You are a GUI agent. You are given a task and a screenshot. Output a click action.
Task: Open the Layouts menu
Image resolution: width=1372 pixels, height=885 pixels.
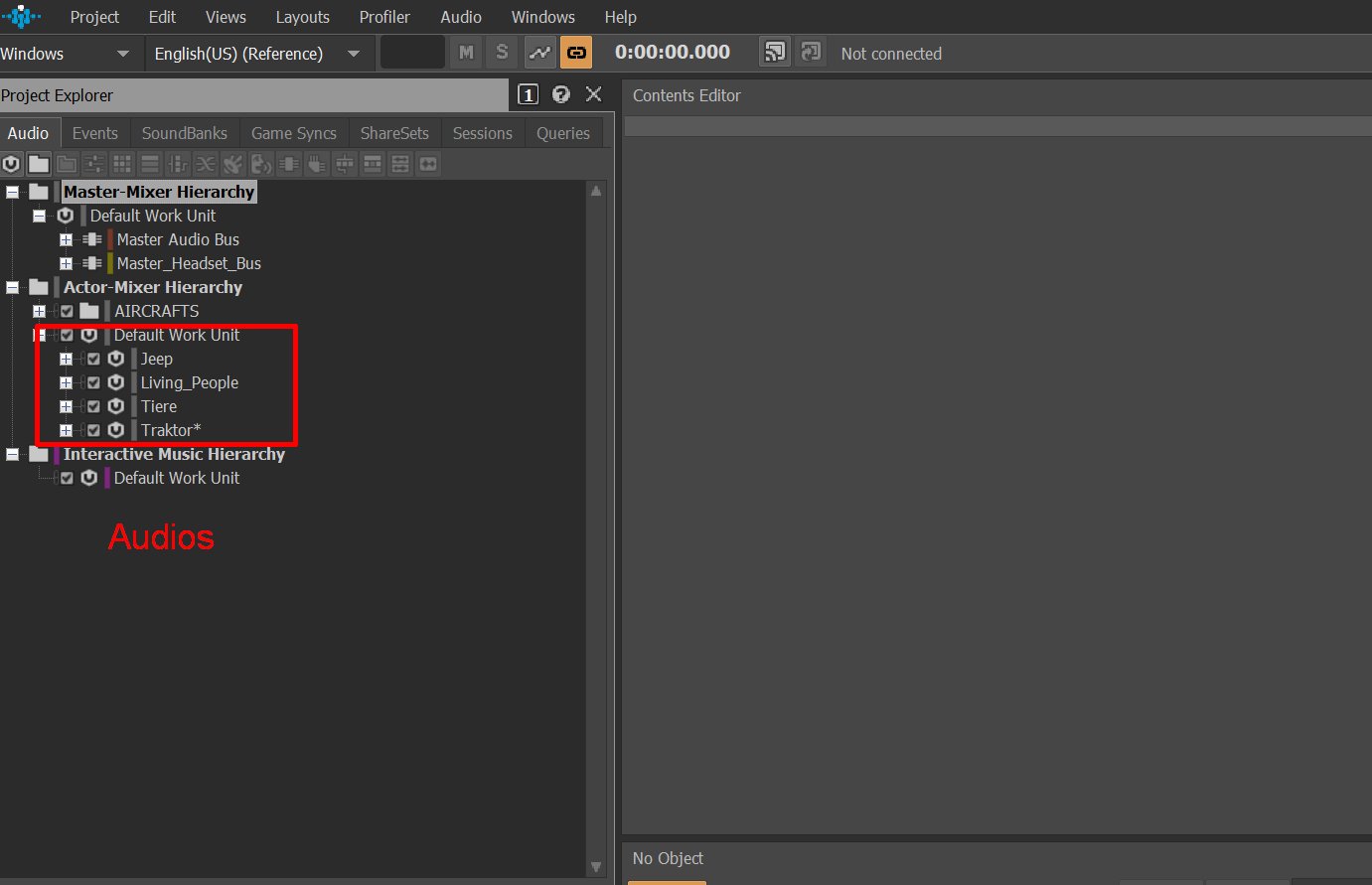[302, 17]
